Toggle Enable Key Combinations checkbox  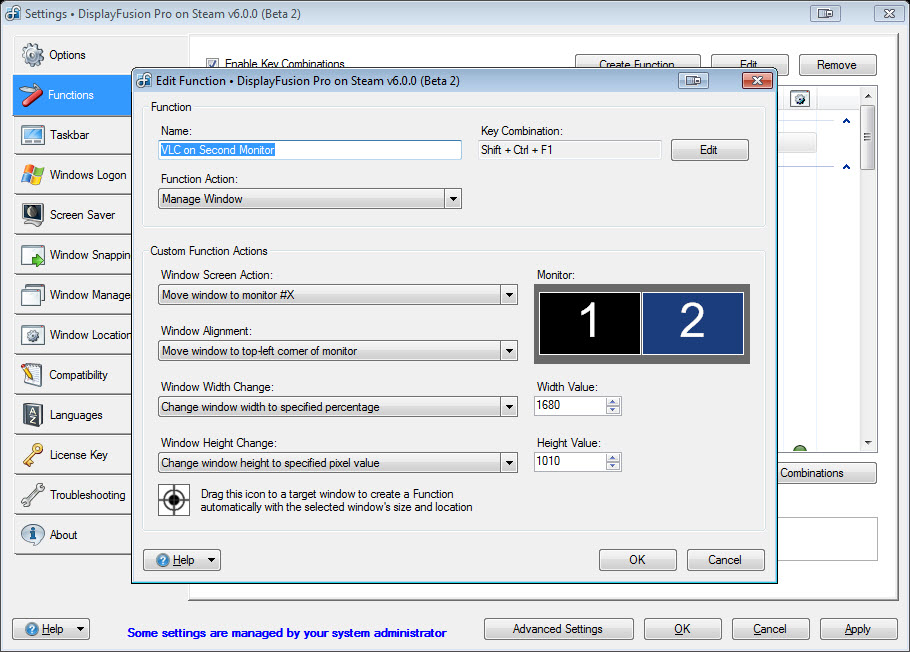[x=212, y=63]
